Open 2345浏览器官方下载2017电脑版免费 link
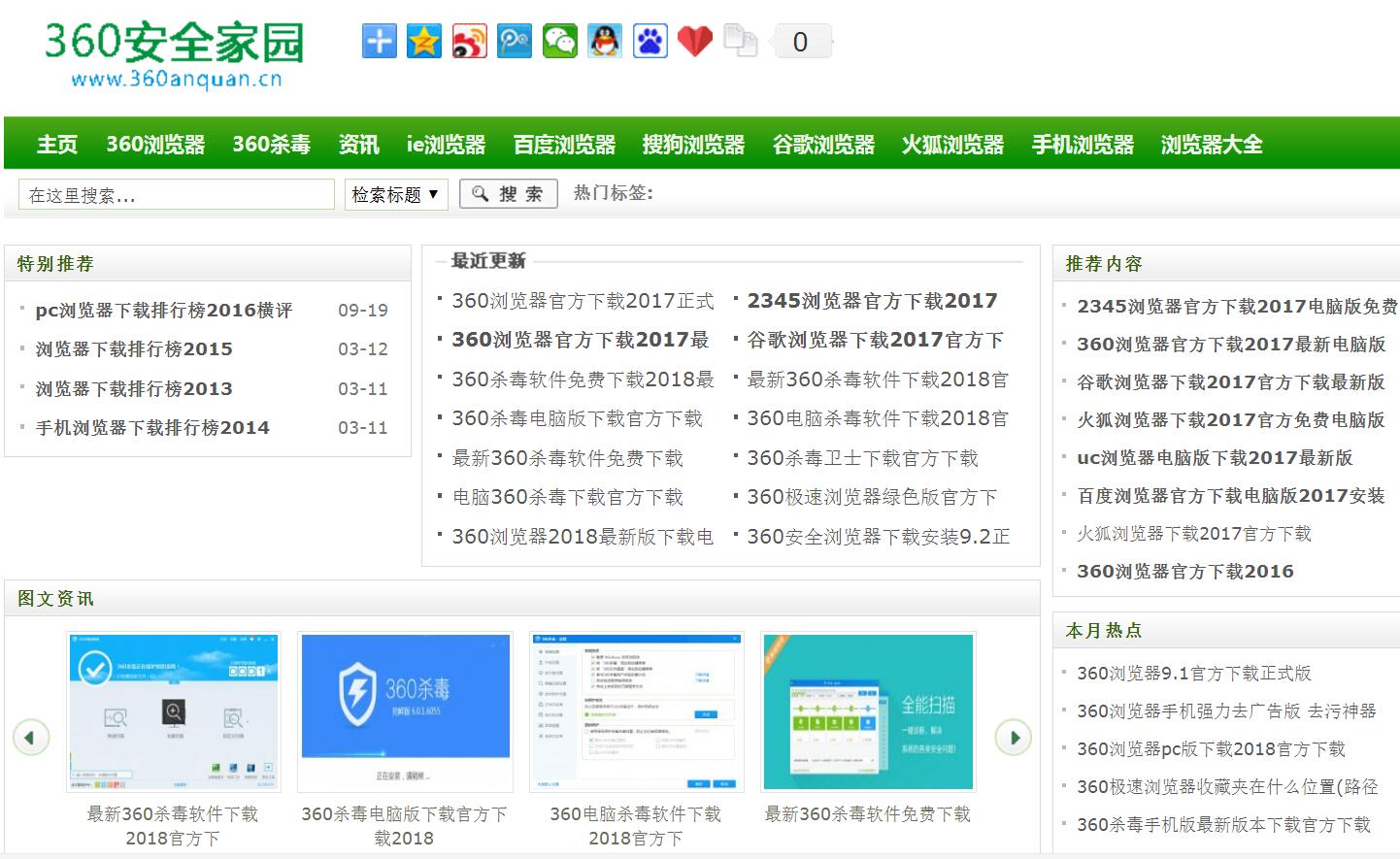 pos(1237,307)
